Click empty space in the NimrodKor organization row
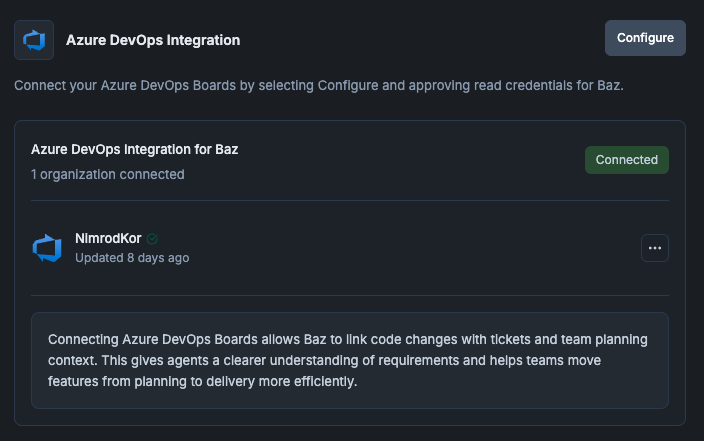Image resolution: width=704 pixels, height=441 pixels. pos(400,248)
